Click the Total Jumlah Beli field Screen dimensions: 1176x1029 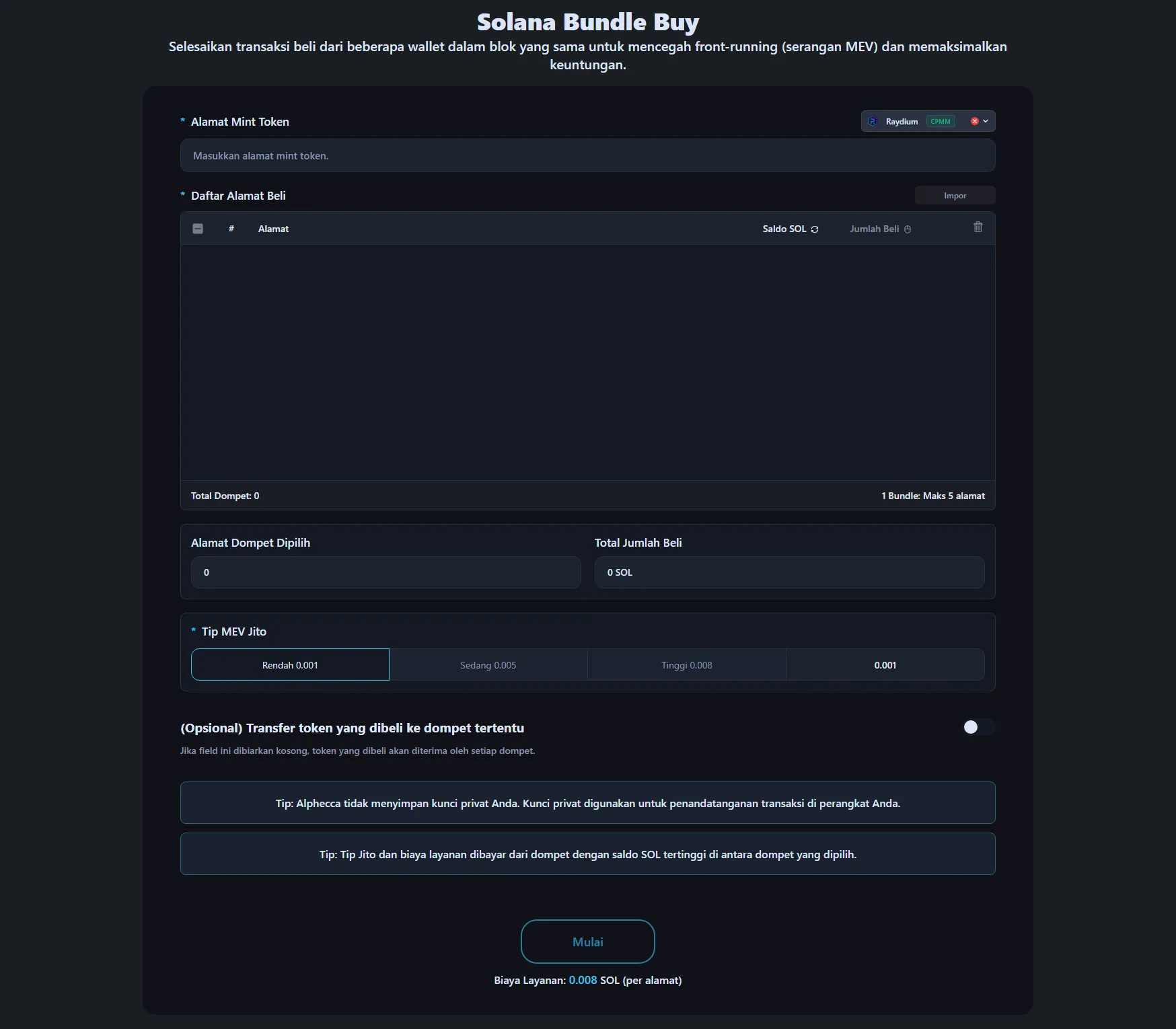coord(788,572)
